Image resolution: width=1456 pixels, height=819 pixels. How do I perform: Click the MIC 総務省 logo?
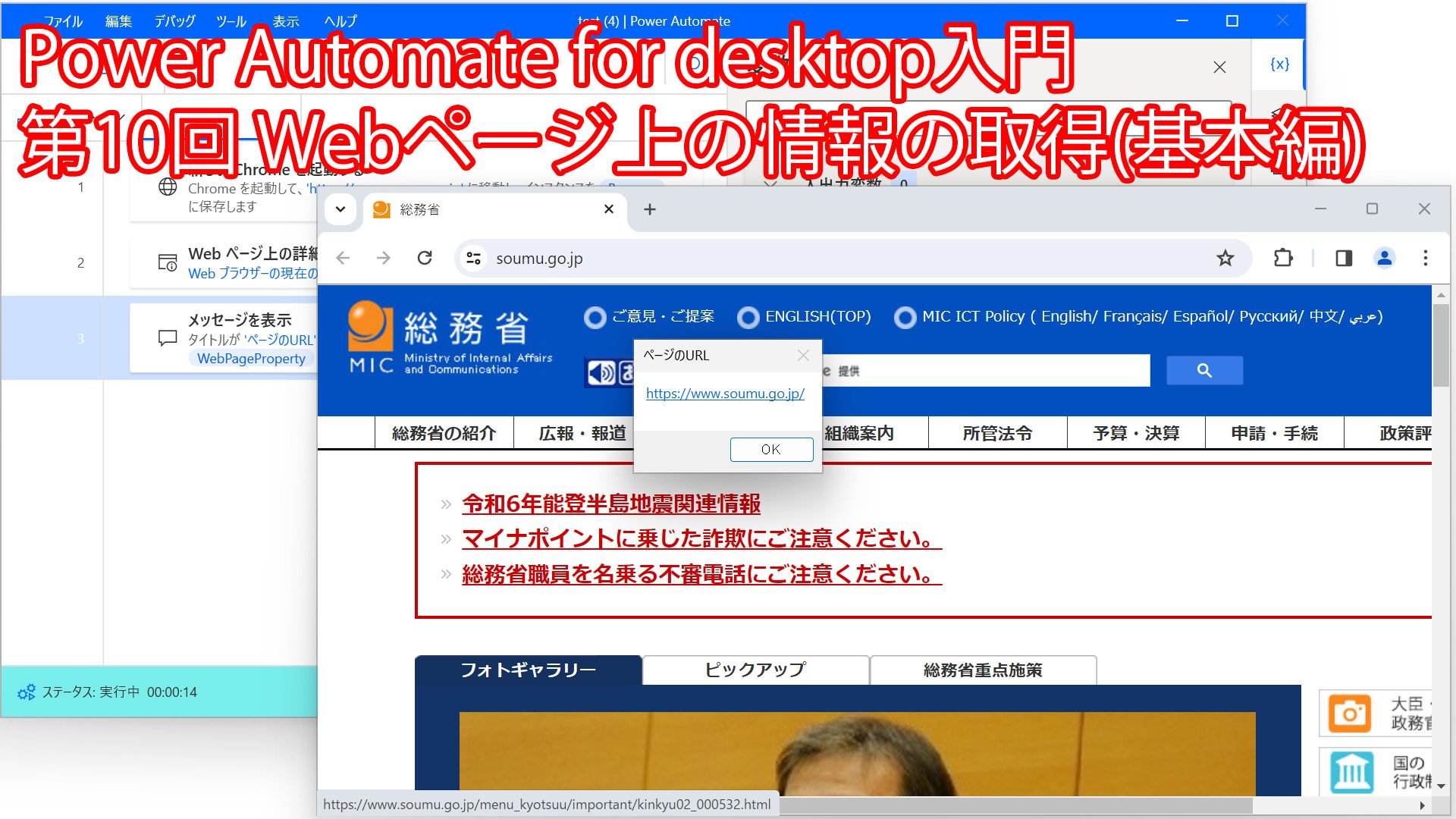click(450, 338)
